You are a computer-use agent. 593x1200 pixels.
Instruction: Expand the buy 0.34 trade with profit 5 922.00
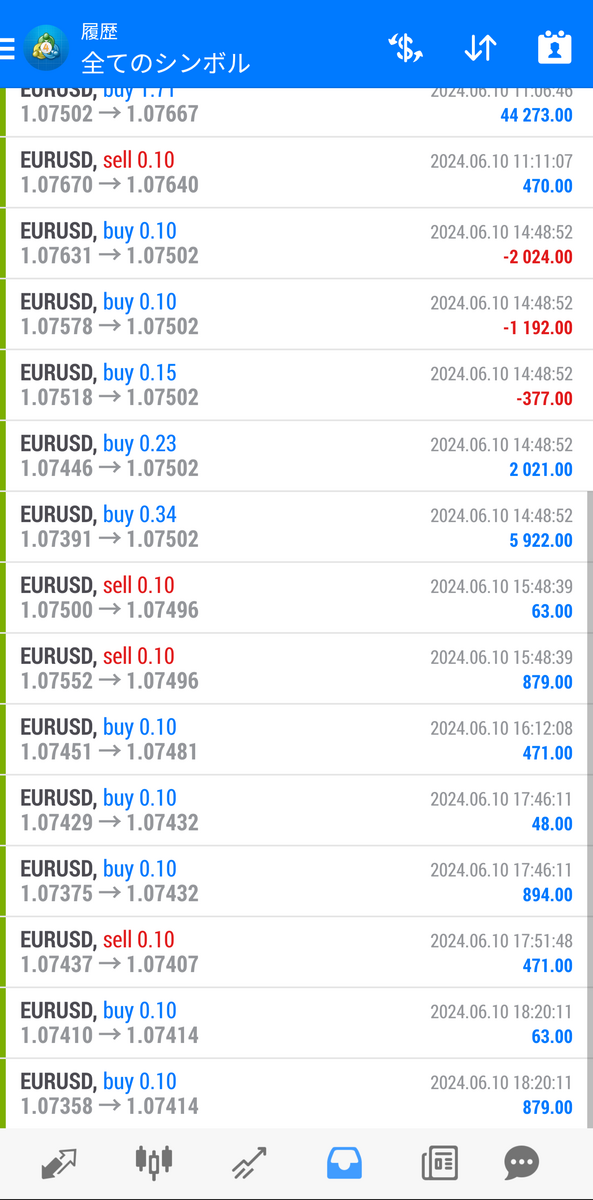296,527
